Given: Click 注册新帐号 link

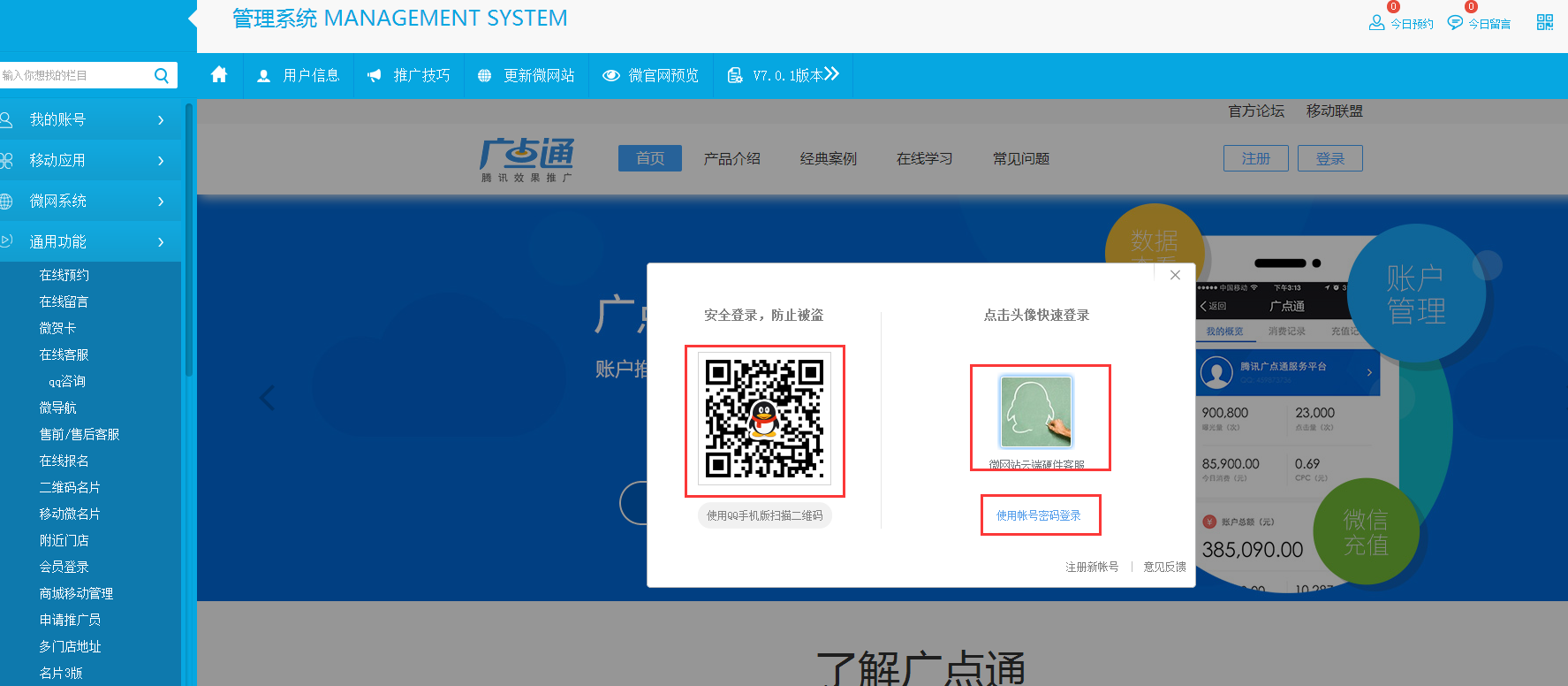Looking at the screenshot, I should (x=1092, y=567).
